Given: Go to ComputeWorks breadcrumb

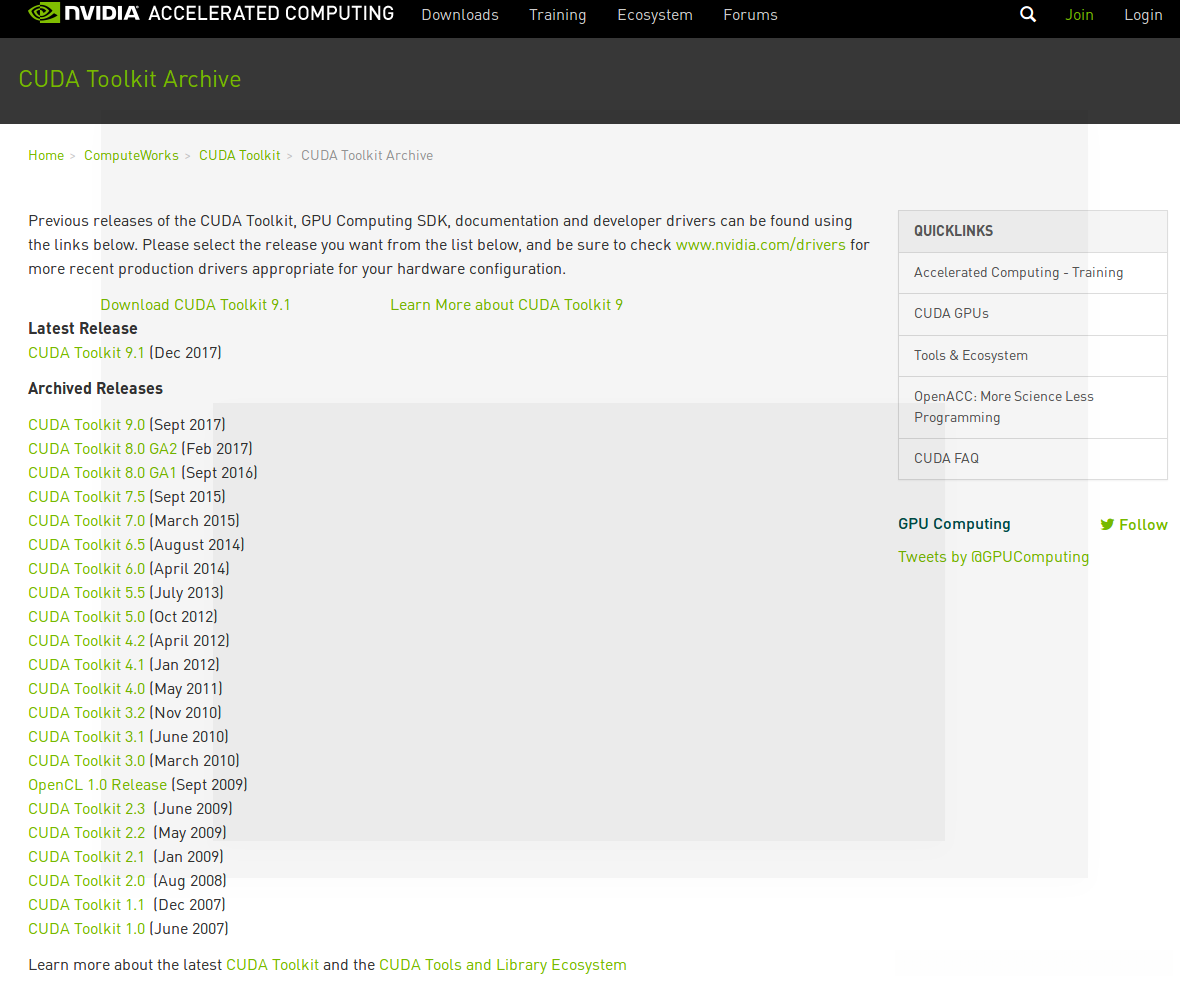Looking at the screenshot, I should click(131, 155).
